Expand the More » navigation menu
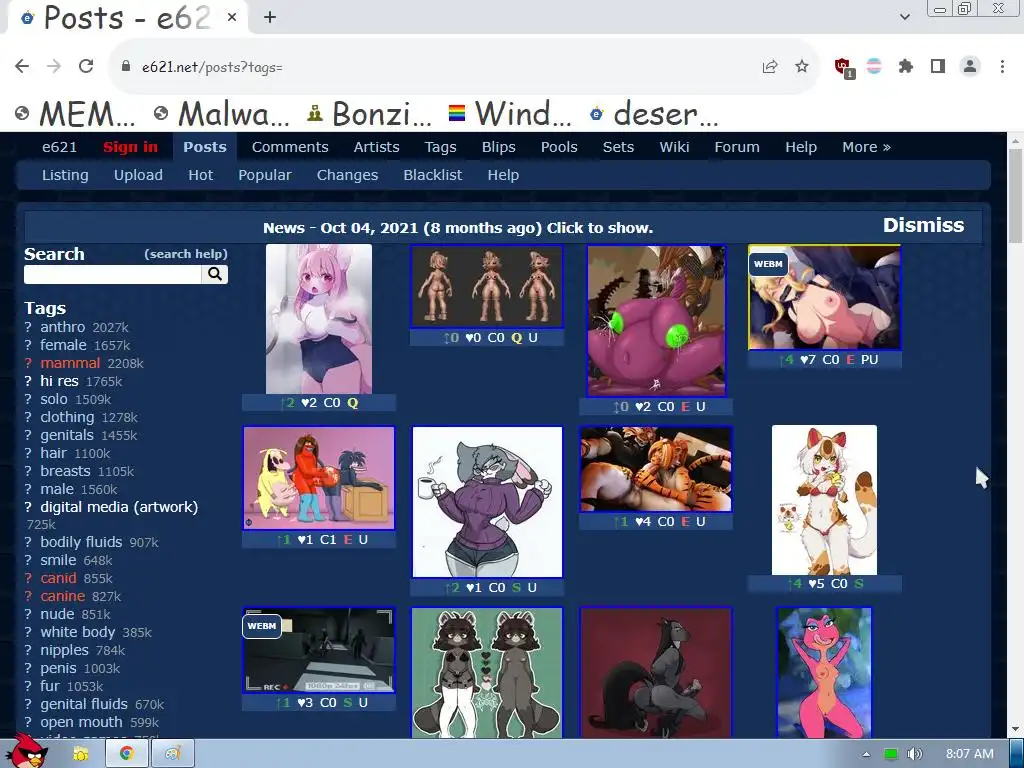Viewport: 1024px width, 768px height. point(866,147)
